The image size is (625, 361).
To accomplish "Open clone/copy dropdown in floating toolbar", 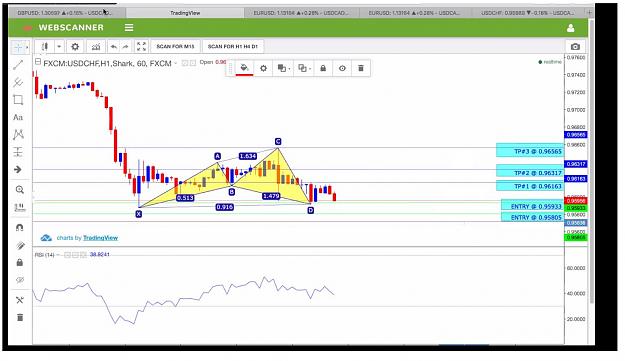I will click(304, 69).
